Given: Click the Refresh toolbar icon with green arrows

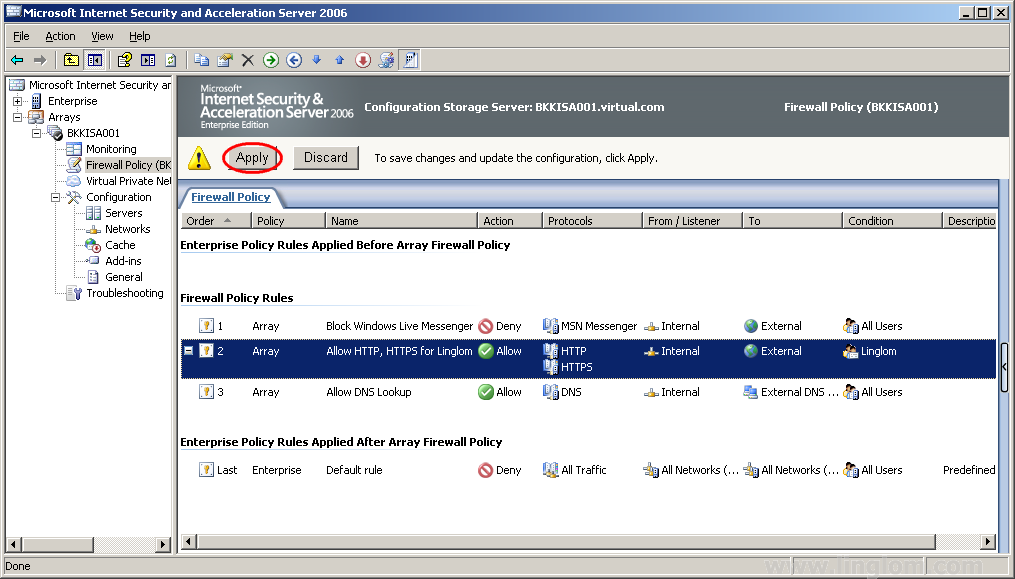Looking at the screenshot, I should coord(171,60).
